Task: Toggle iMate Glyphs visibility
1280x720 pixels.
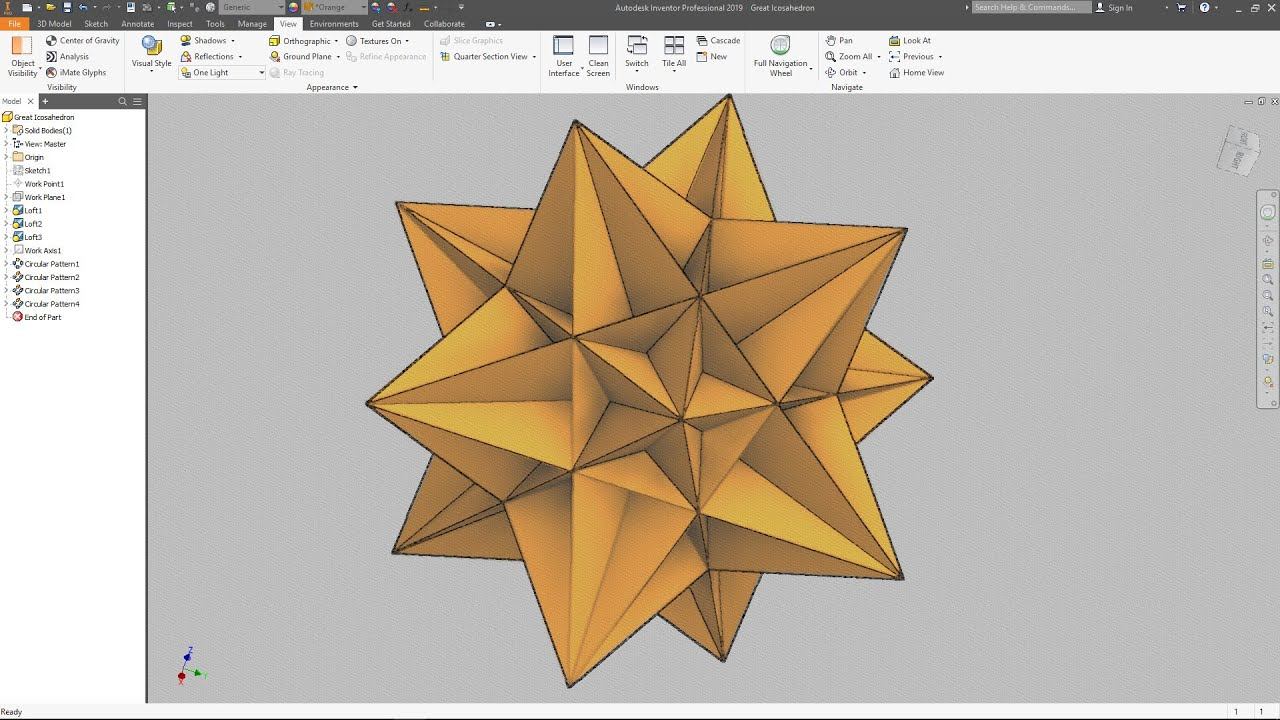Action: point(76,73)
